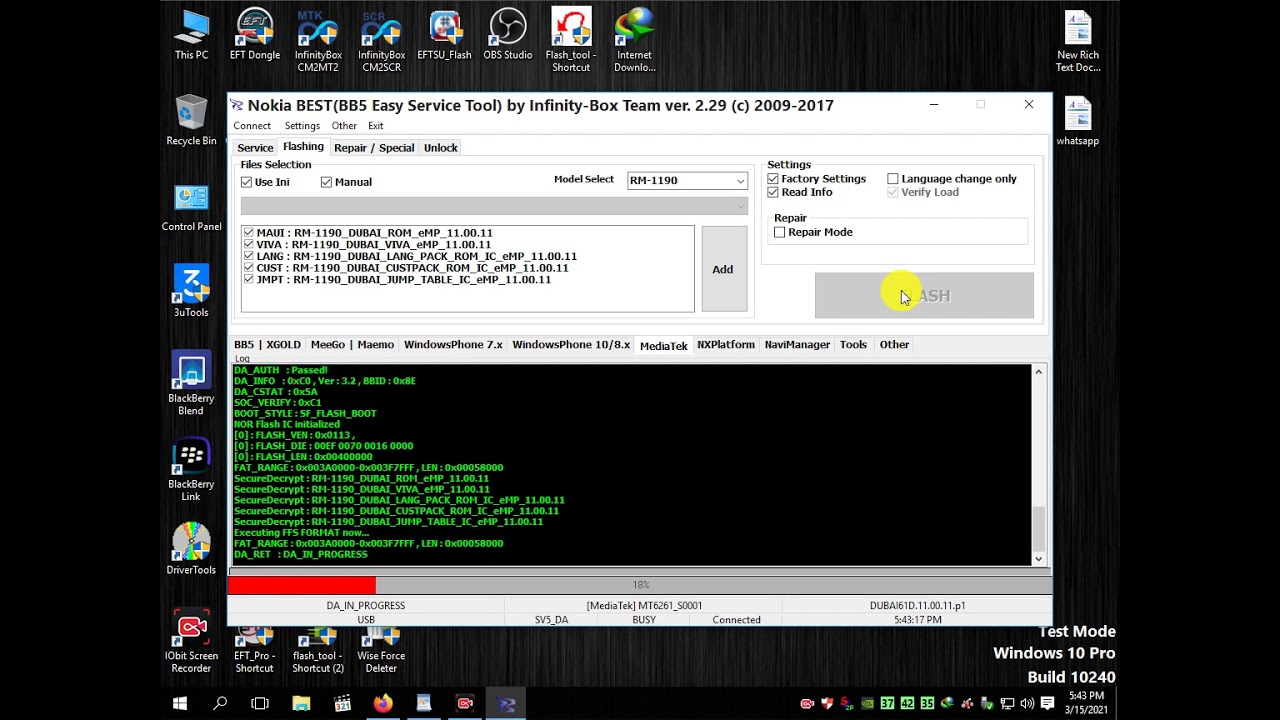Select the WindowsPhone 10/8.x tab
This screenshot has height=720, width=1280.
pos(571,345)
